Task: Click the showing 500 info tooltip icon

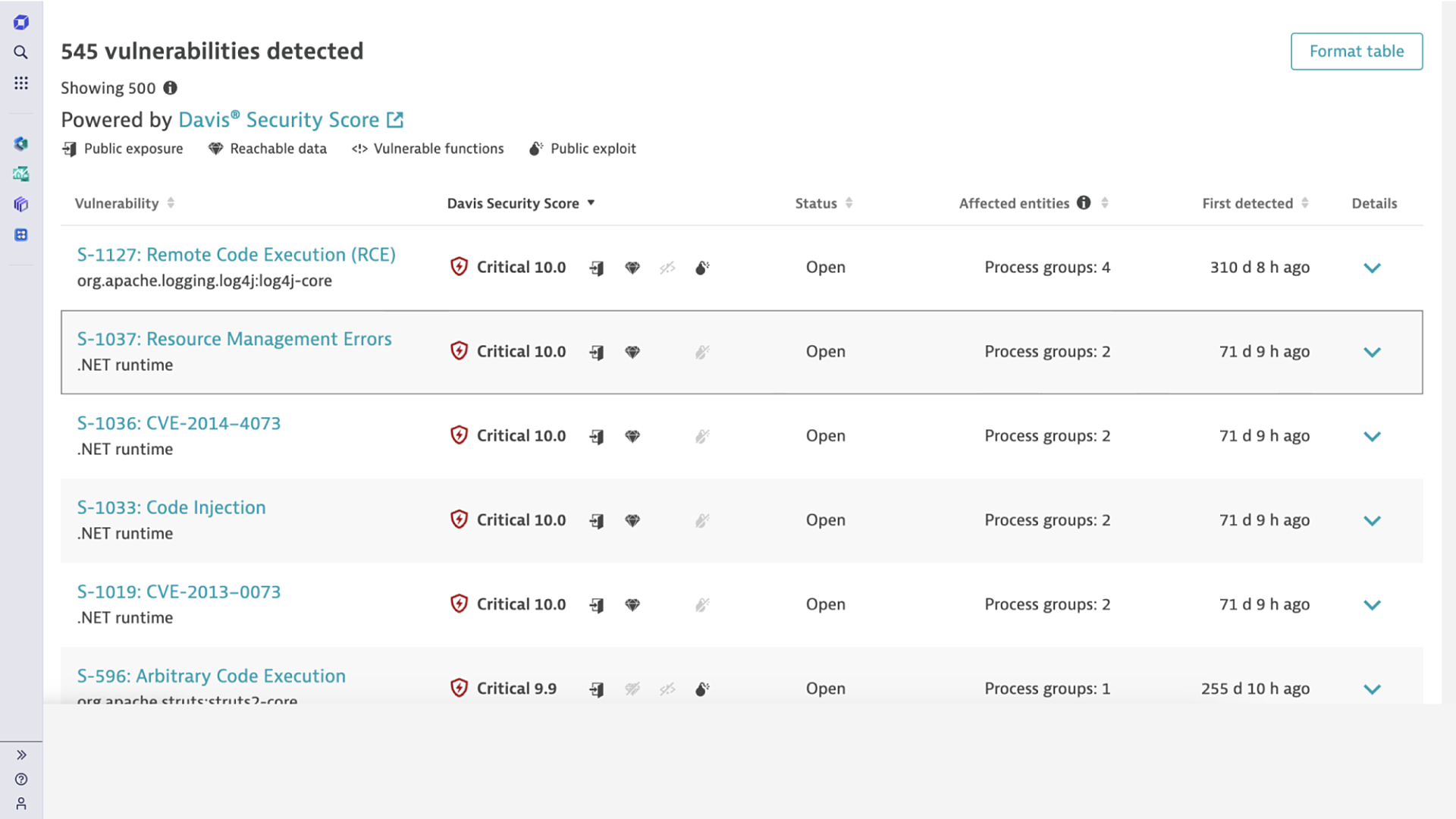Action: tap(170, 88)
